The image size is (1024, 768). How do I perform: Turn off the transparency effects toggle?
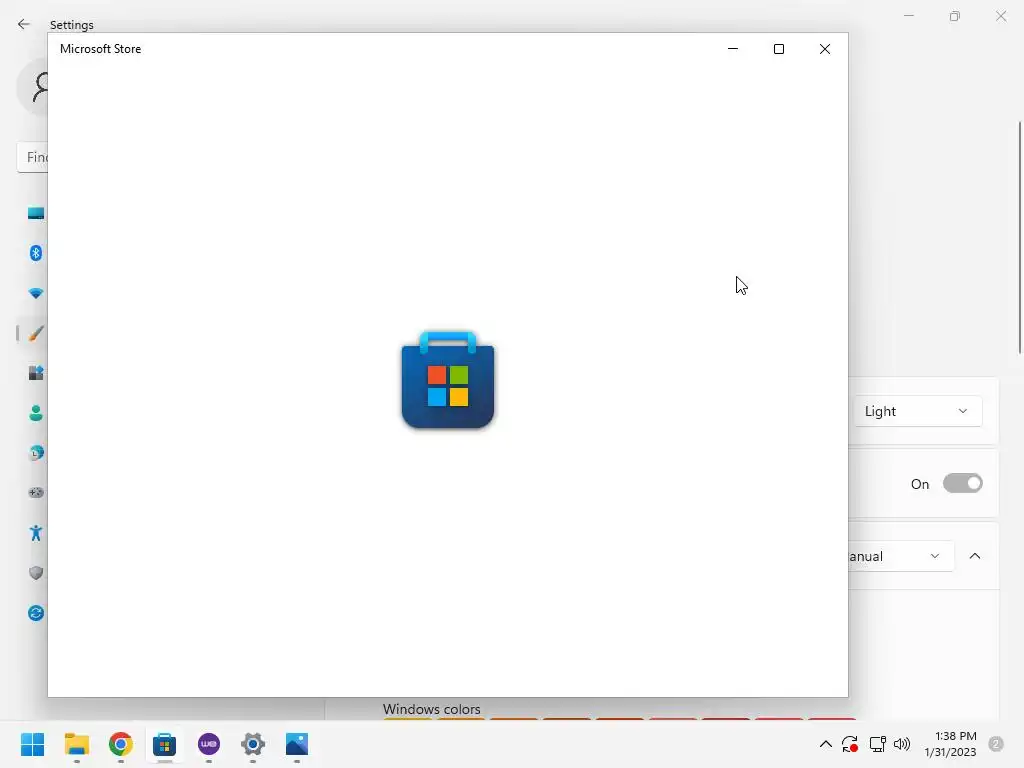pos(963,484)
